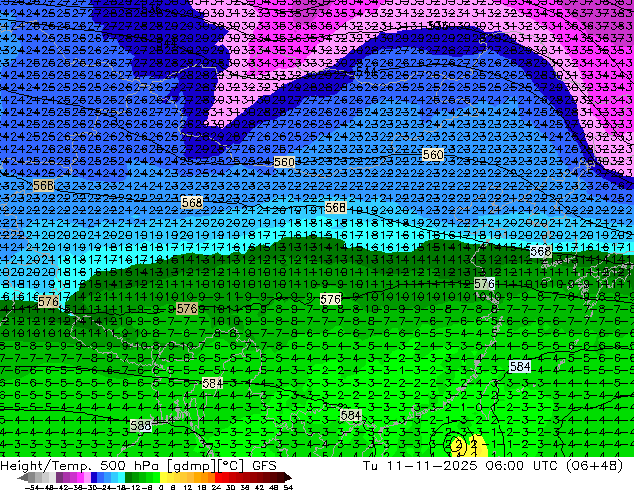Image resolution: width=634 pixels, height=490 pixels.
Task: Click the 568 label at the far left edge
Action: click(43, 186)
